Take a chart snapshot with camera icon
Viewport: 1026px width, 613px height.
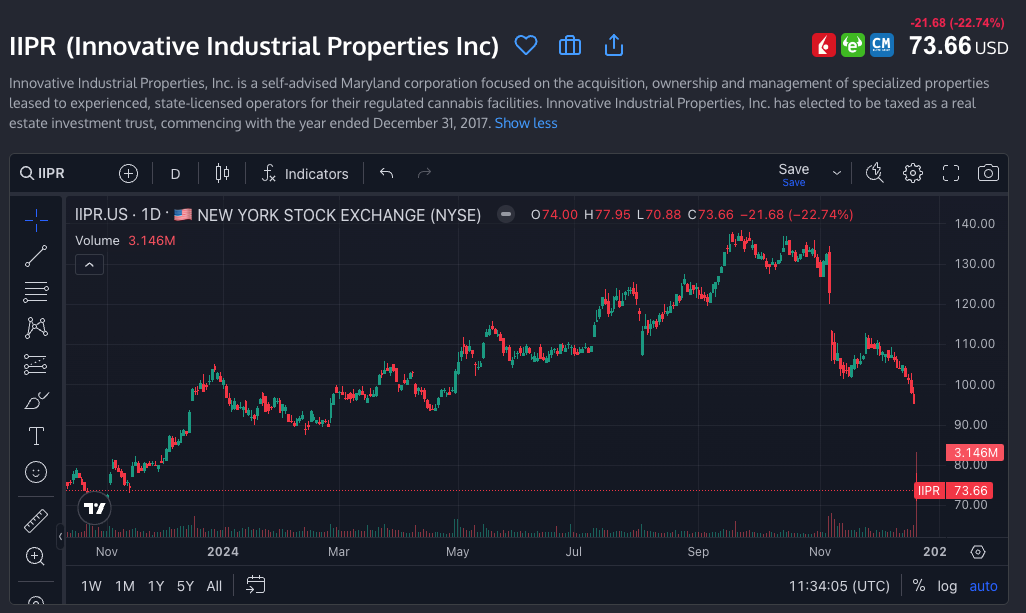point(988,173)
